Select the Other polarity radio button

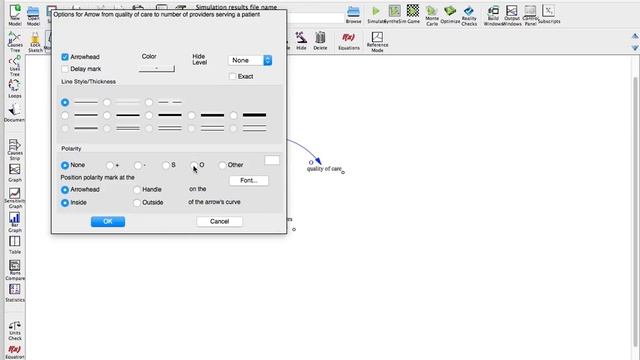tap(222, 165)
